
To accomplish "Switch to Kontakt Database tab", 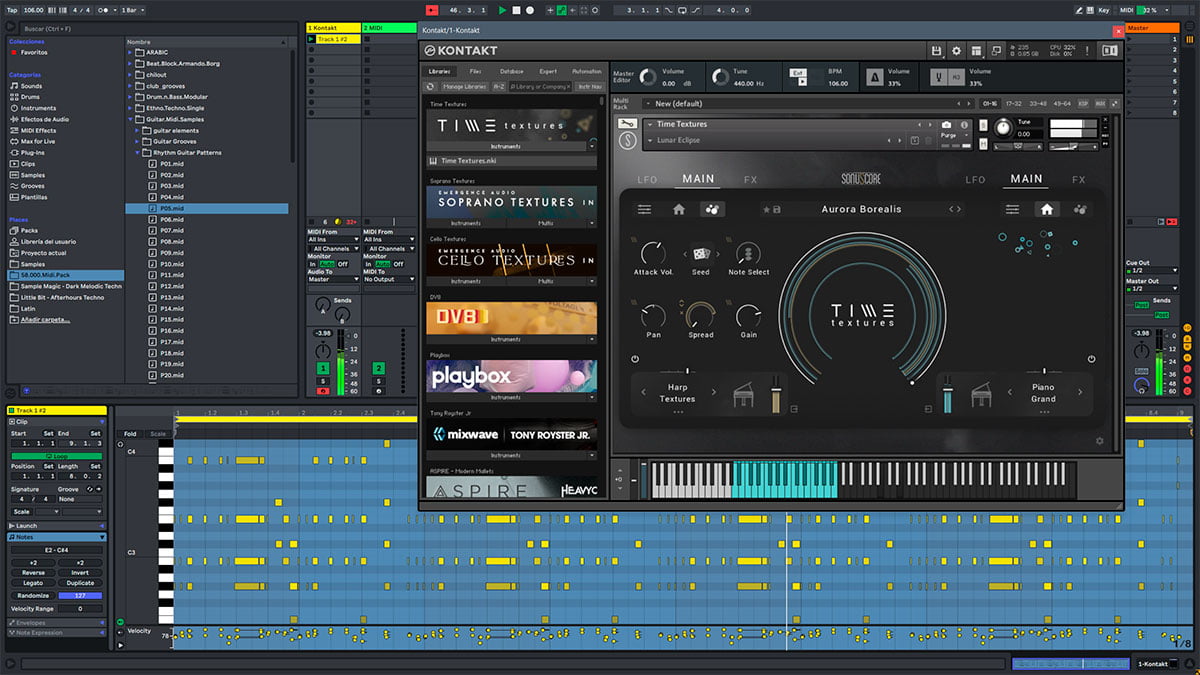I will 511,72.
